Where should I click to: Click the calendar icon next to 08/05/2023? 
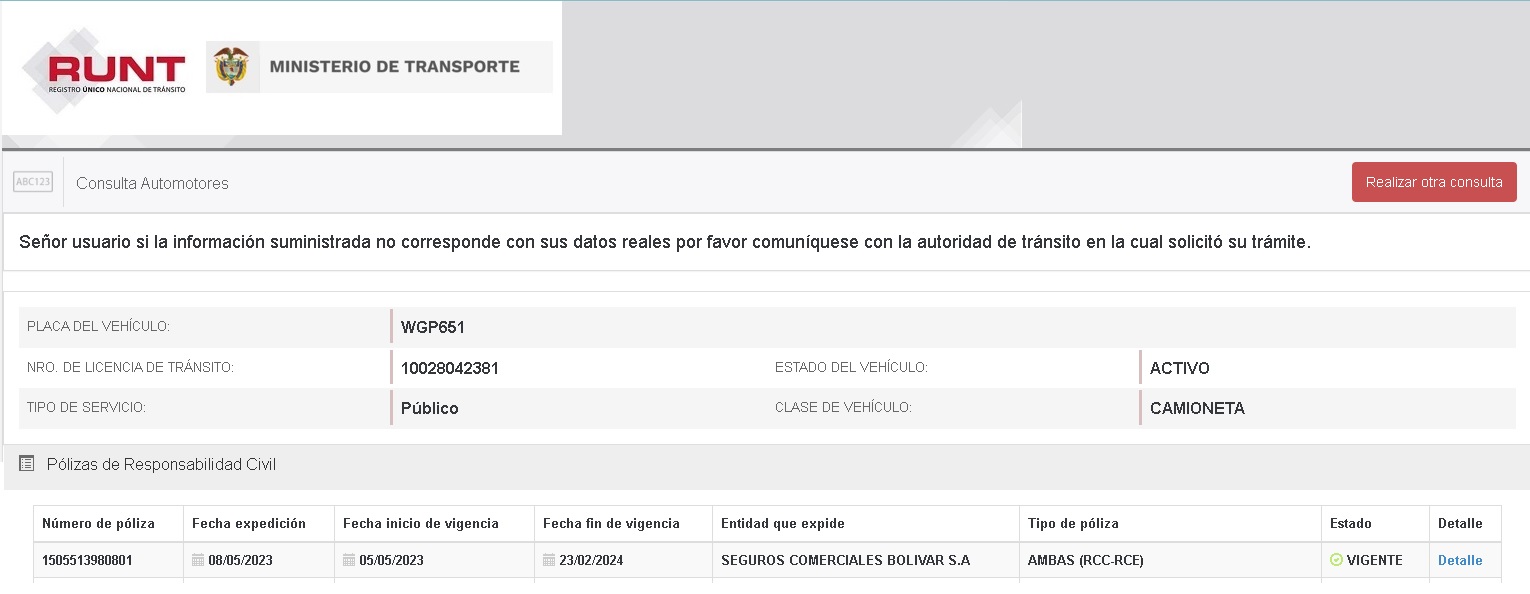click(x=198, y=560)
